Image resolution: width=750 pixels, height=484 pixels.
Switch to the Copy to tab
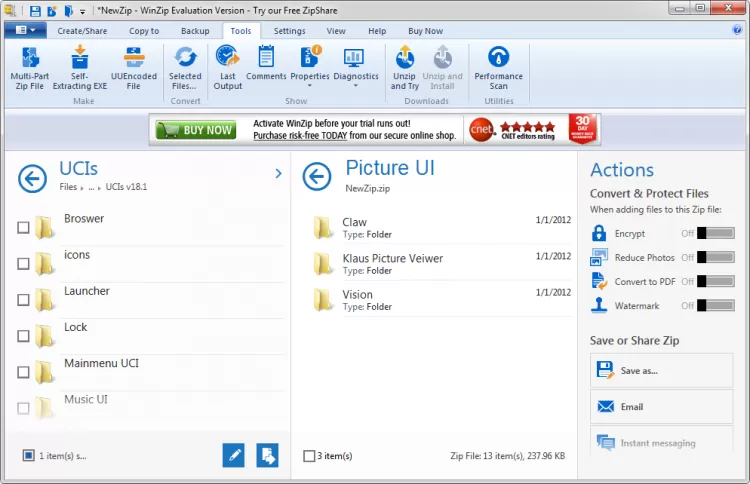(x=144, y=31)
